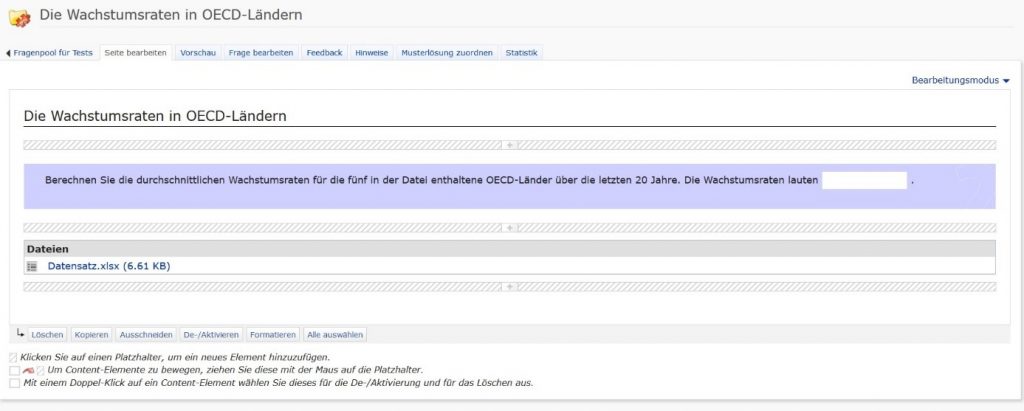Click the question pool icon beside the title
Screen dimensions: 1024x411
[19, 17]
